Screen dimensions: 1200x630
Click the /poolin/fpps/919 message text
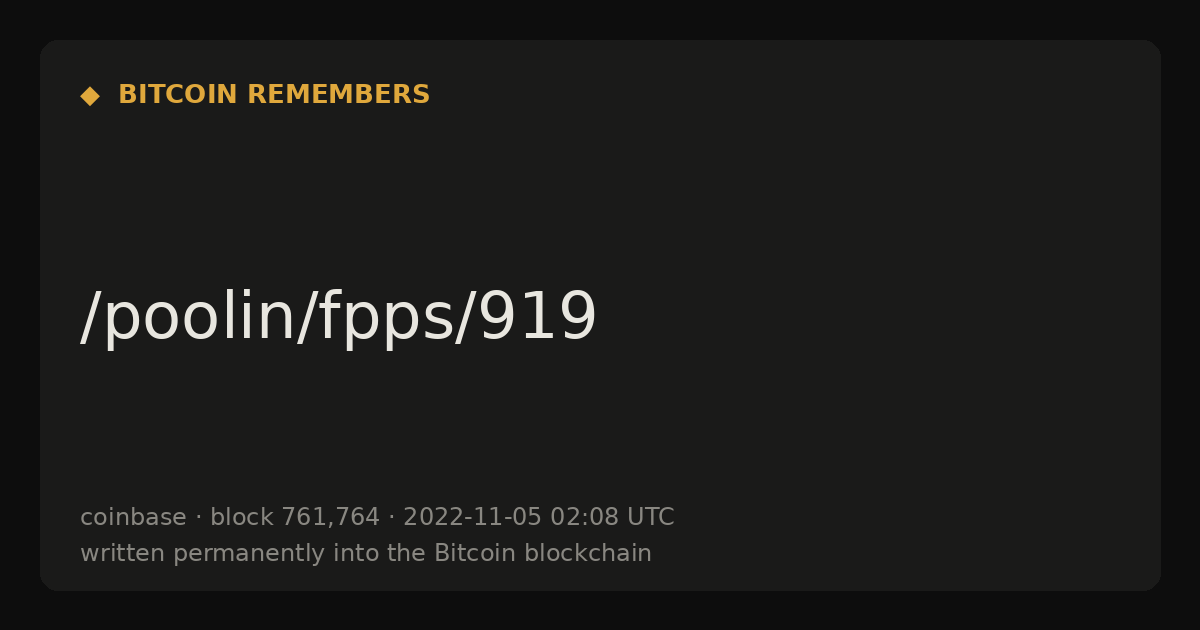coord(338,318)
